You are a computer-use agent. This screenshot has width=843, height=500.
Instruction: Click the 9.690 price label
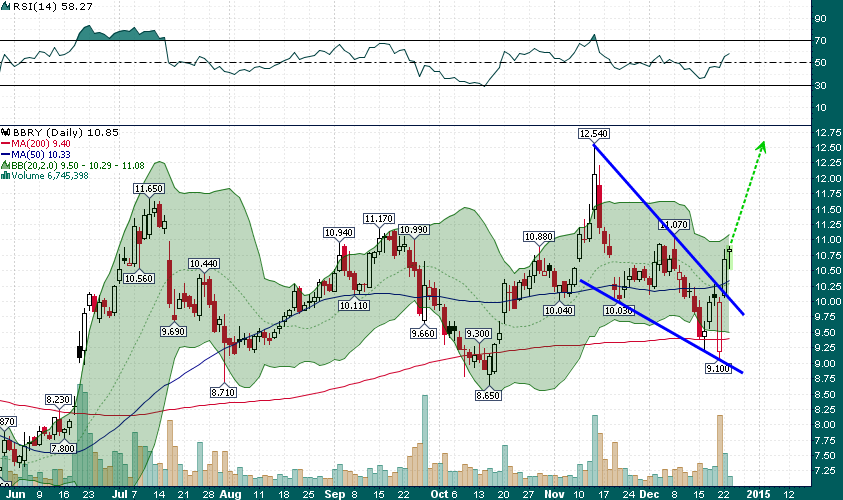point(173,331)
